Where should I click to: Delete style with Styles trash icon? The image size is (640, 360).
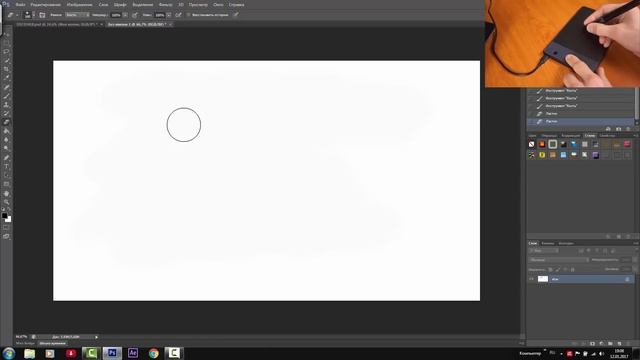pyautogui.click(x=628, y=237)
